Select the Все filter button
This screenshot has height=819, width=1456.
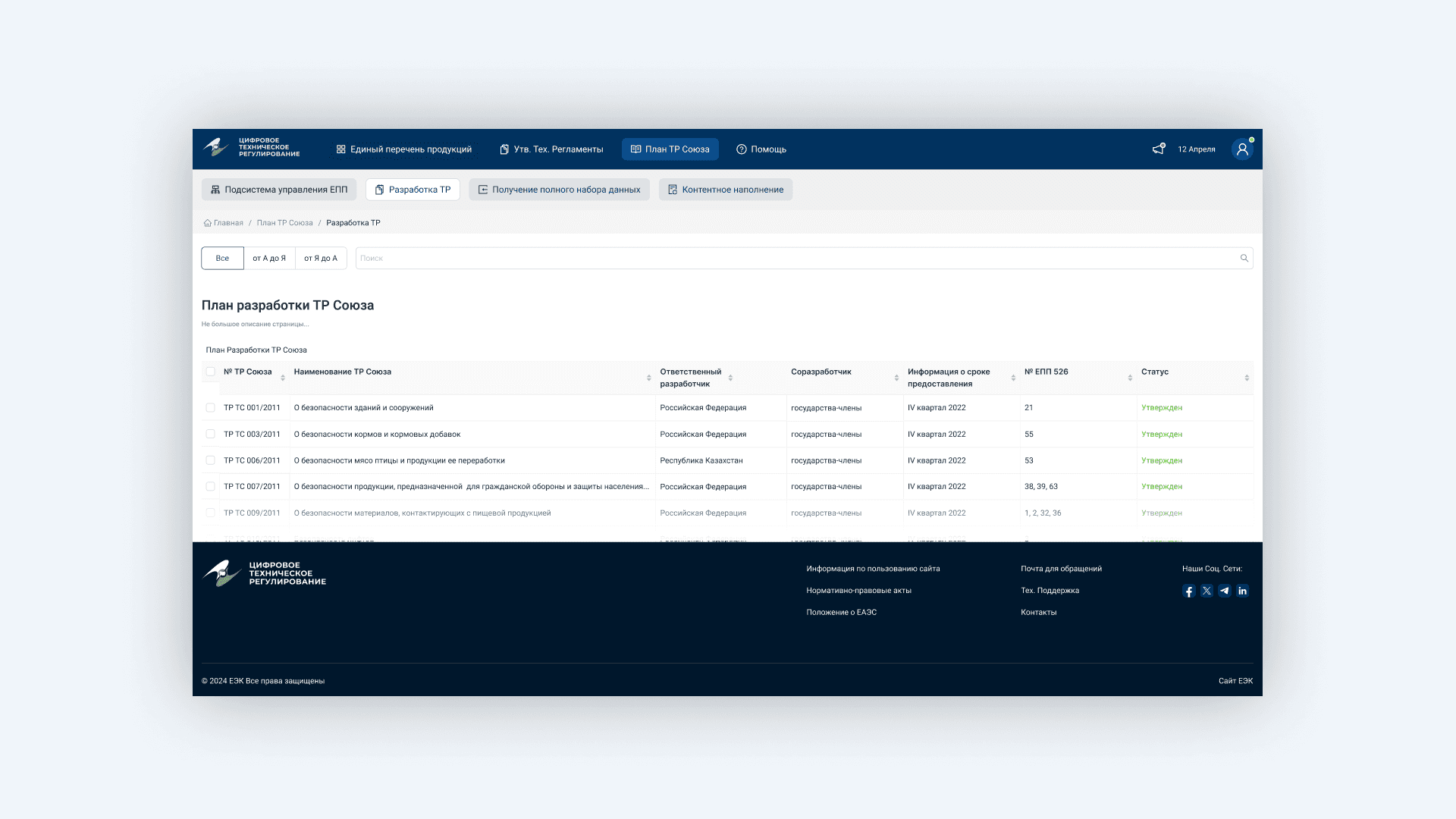click(222, 258)
